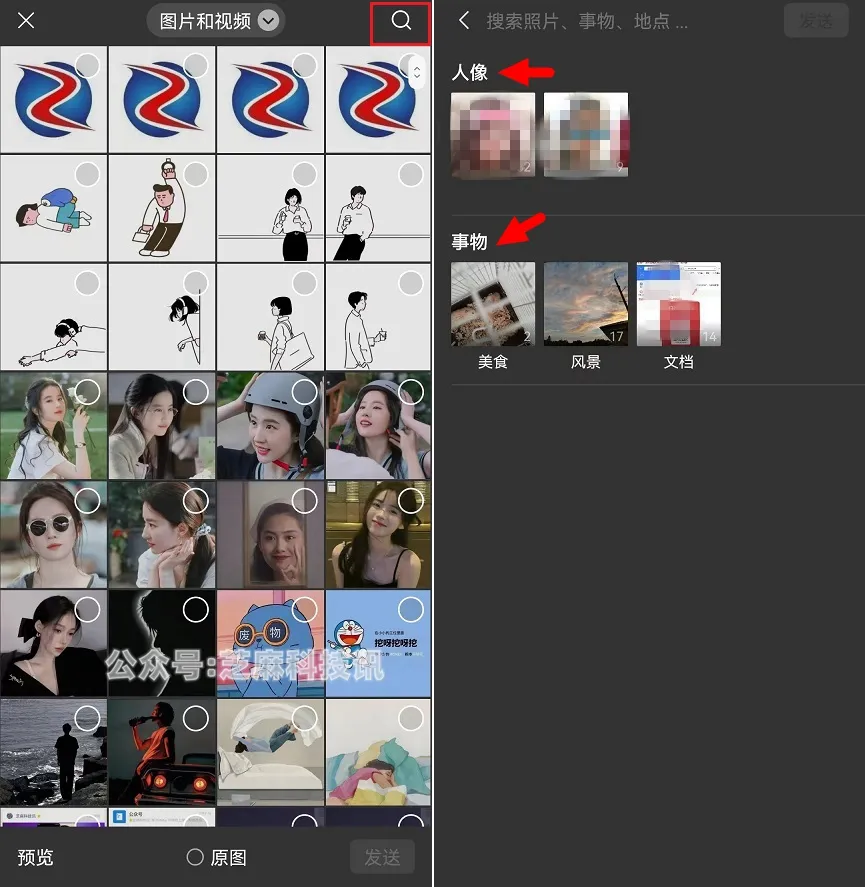Go back using the left arrow
The image size is (865, 887).
click(x=464, y=21)
